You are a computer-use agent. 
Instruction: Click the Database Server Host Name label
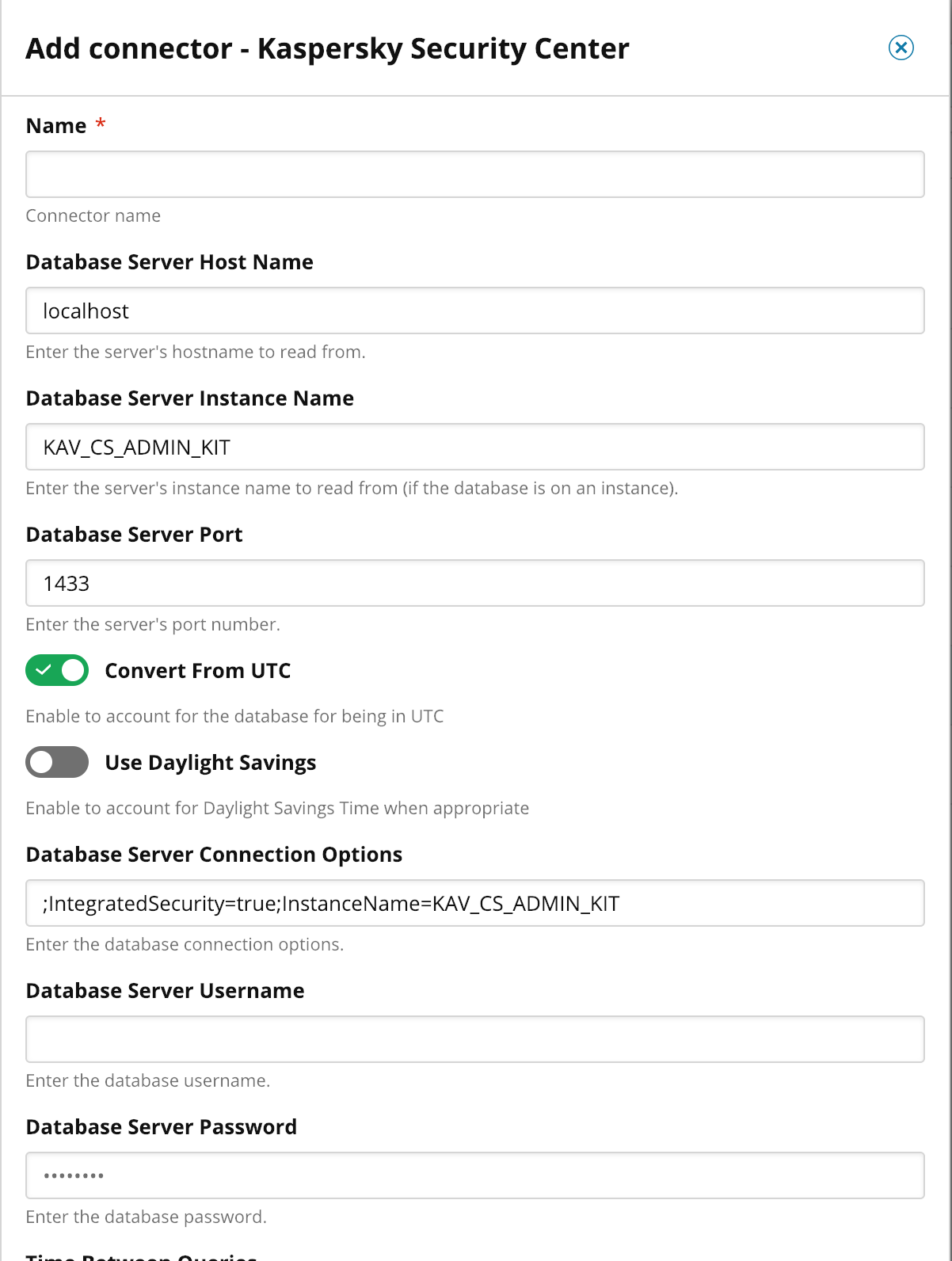coord(169,262)
